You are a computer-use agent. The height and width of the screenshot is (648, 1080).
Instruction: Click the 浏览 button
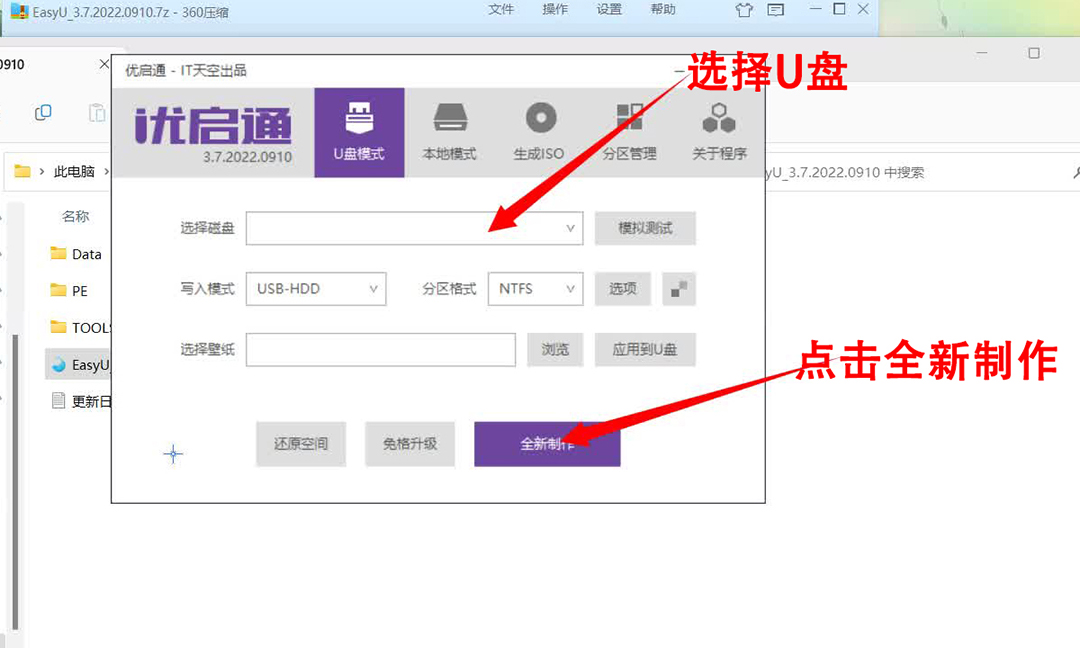[555, 350]
